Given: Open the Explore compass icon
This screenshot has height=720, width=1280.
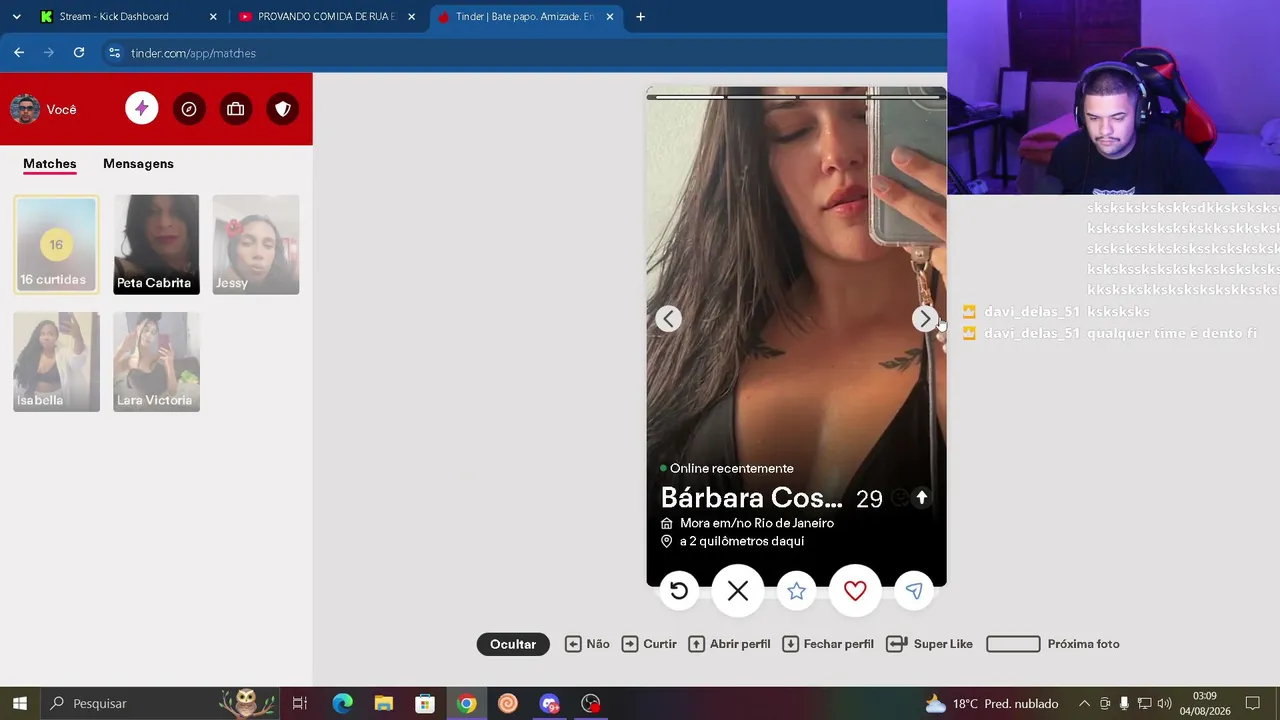Looking at the screenshot, I should click(189, 109).
